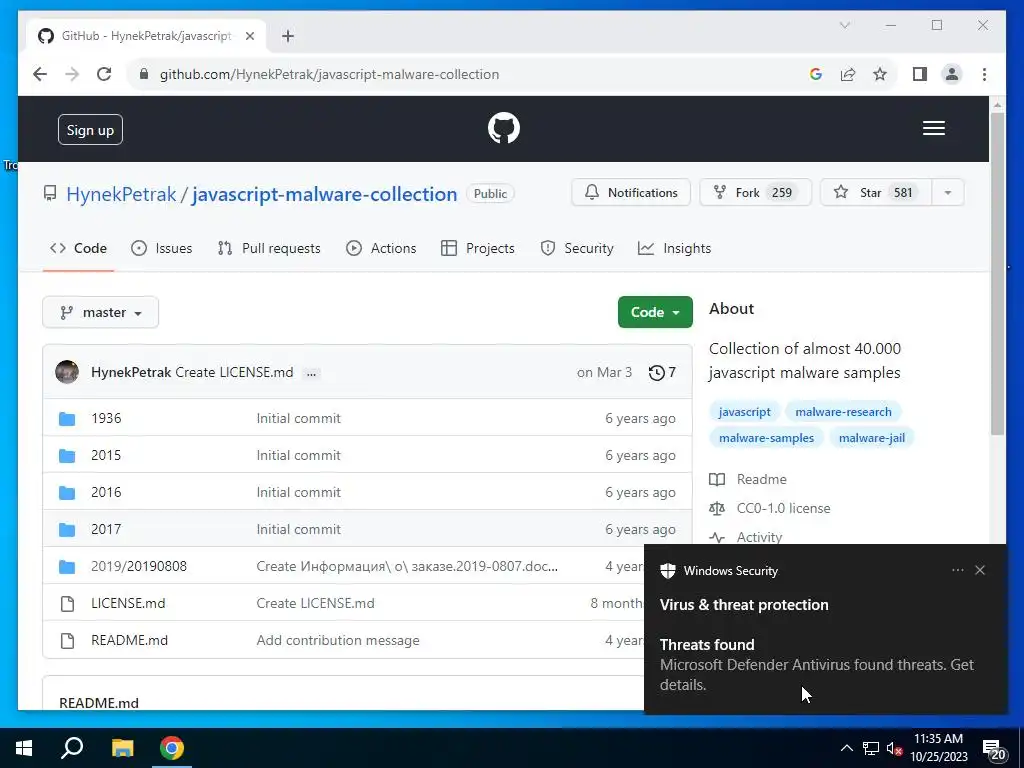Viewport: 1024px width, 768px height.
Task: Click the malware-research topic tag
Action: point(843,412)
